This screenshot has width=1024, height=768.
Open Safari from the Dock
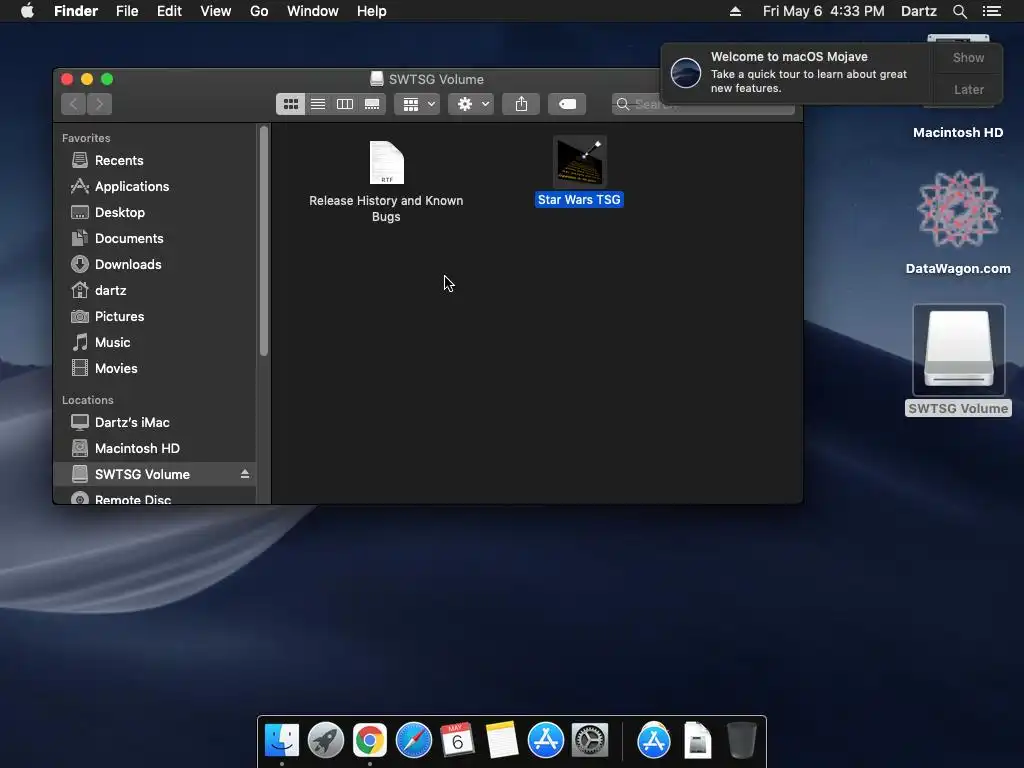(413, 741)
